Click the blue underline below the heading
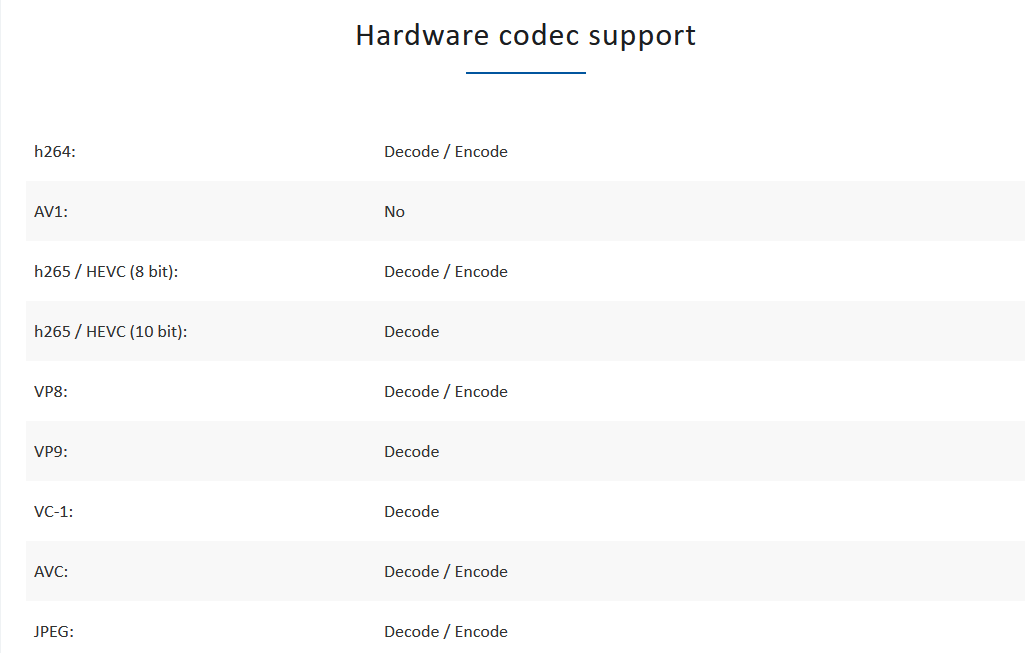This screenshot has width=1025, height=653. 525,73
